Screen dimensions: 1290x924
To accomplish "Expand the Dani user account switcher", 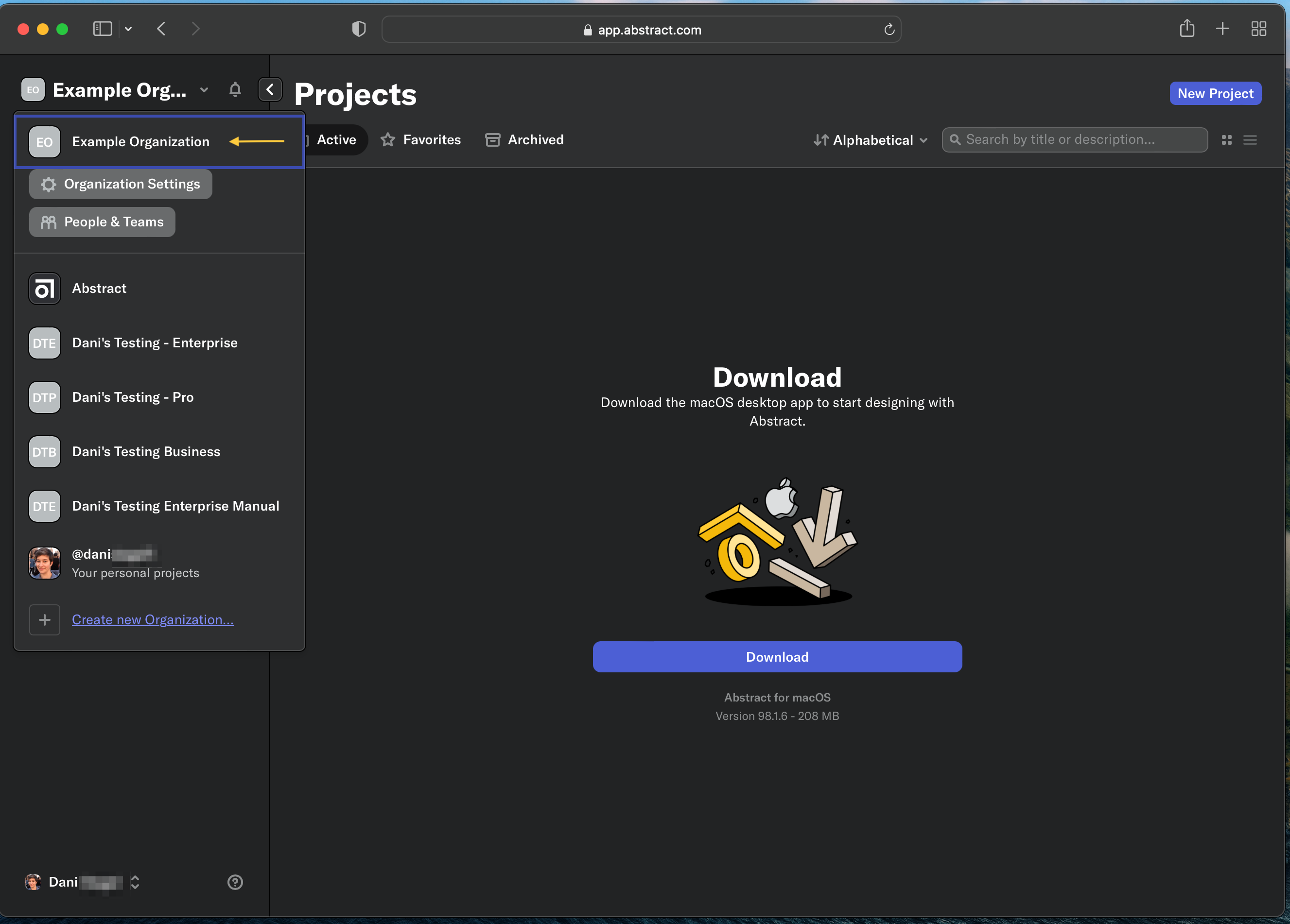I will 135,882.
